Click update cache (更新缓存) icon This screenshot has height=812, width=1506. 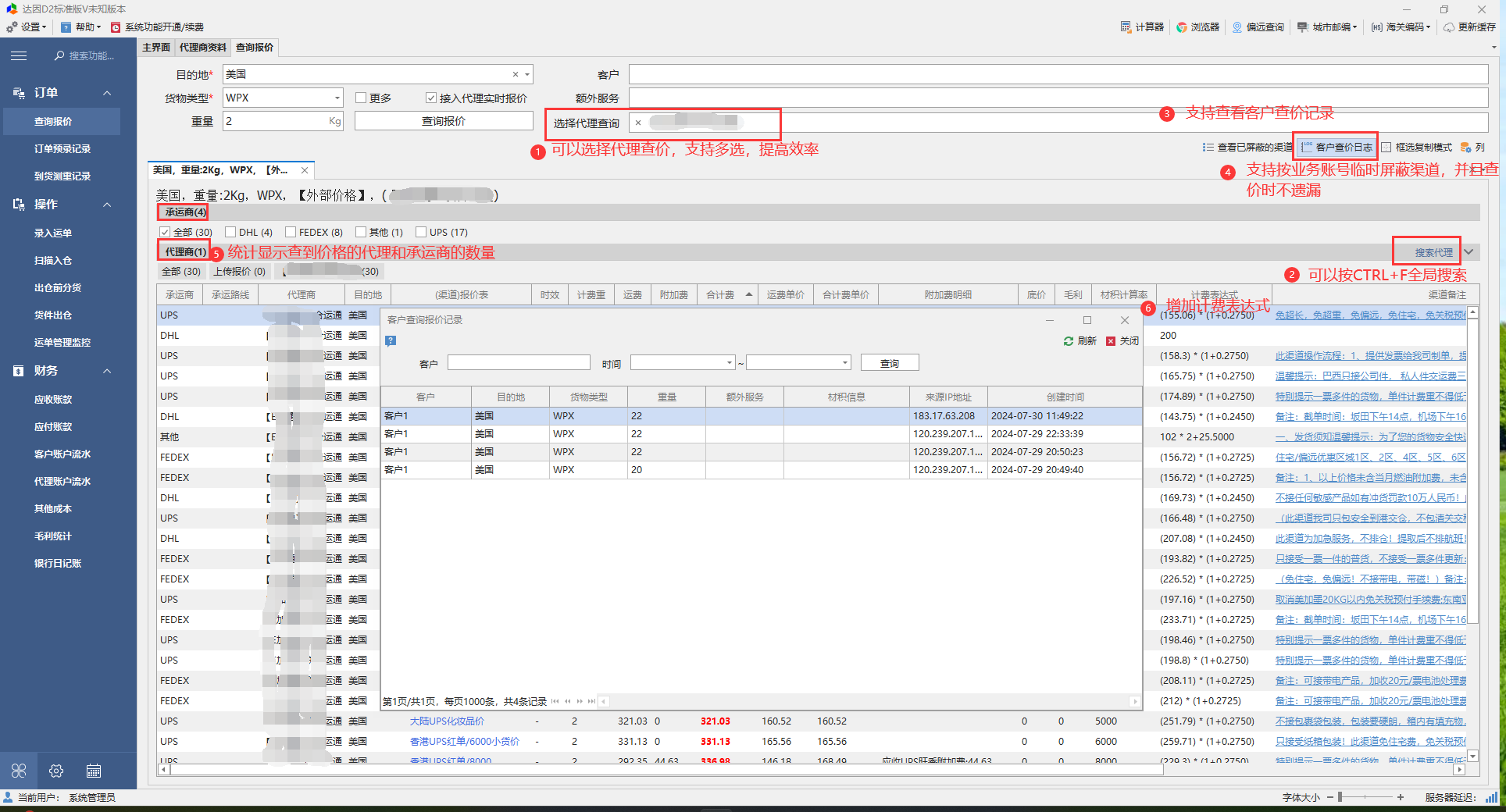(1449, 27)
